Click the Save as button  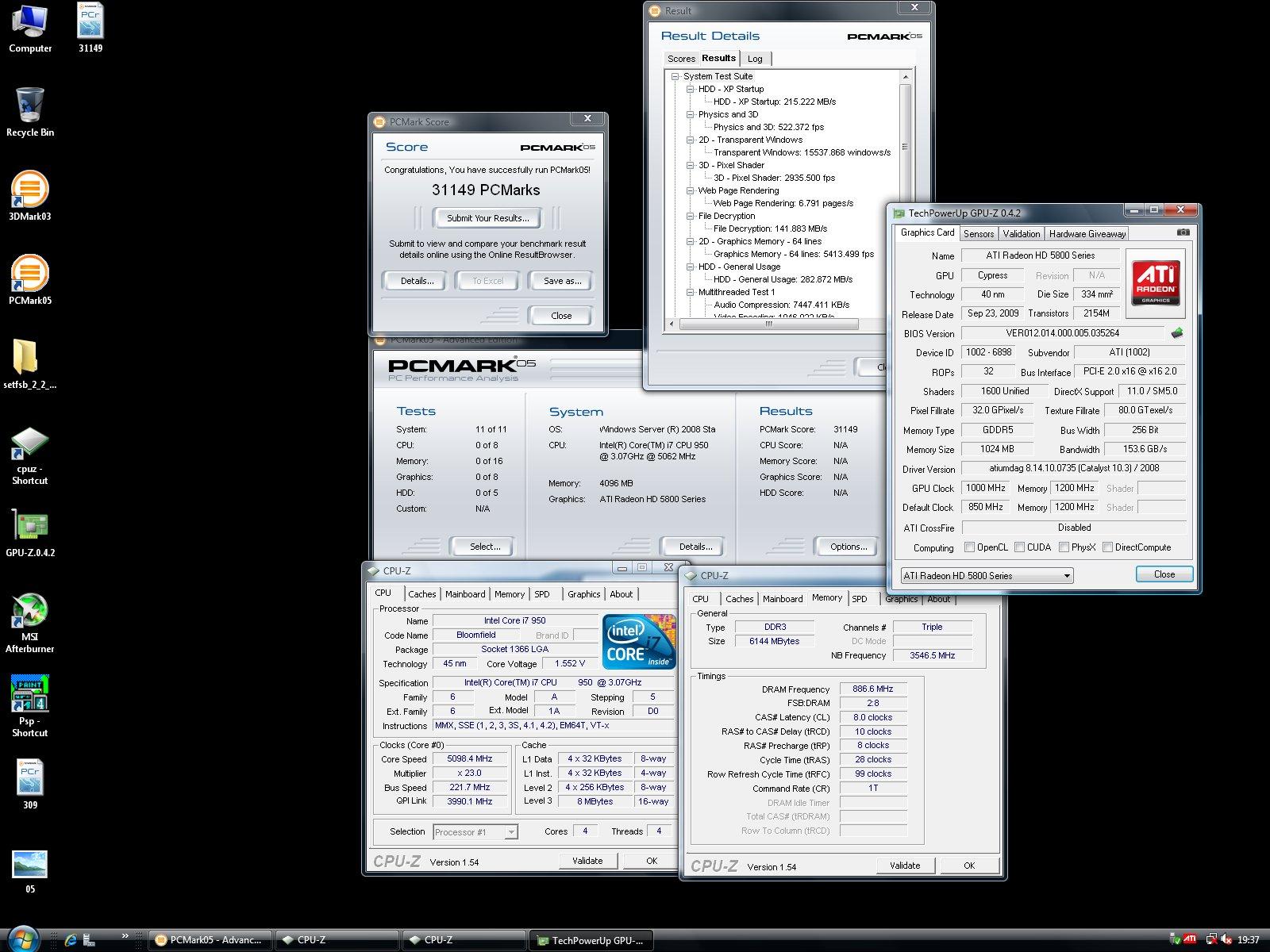pyautogui.click(x=562, y=281)
